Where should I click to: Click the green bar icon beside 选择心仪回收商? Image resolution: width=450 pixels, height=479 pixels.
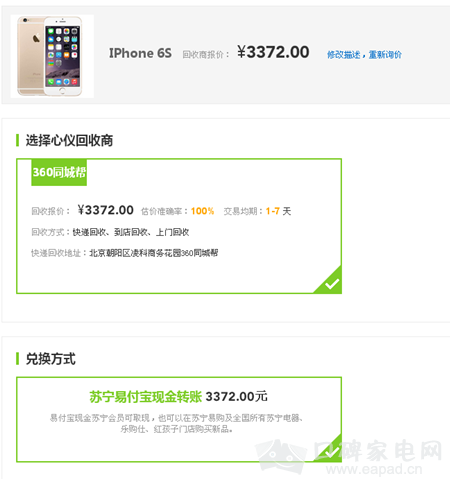[x=17, y=140]
